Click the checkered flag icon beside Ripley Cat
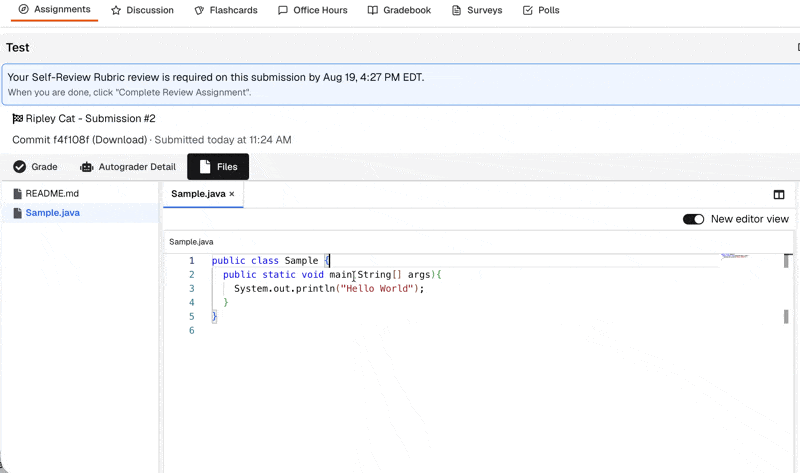Image resolution: width=800 pixels, height=473 pixels. [x=17, y=118]
